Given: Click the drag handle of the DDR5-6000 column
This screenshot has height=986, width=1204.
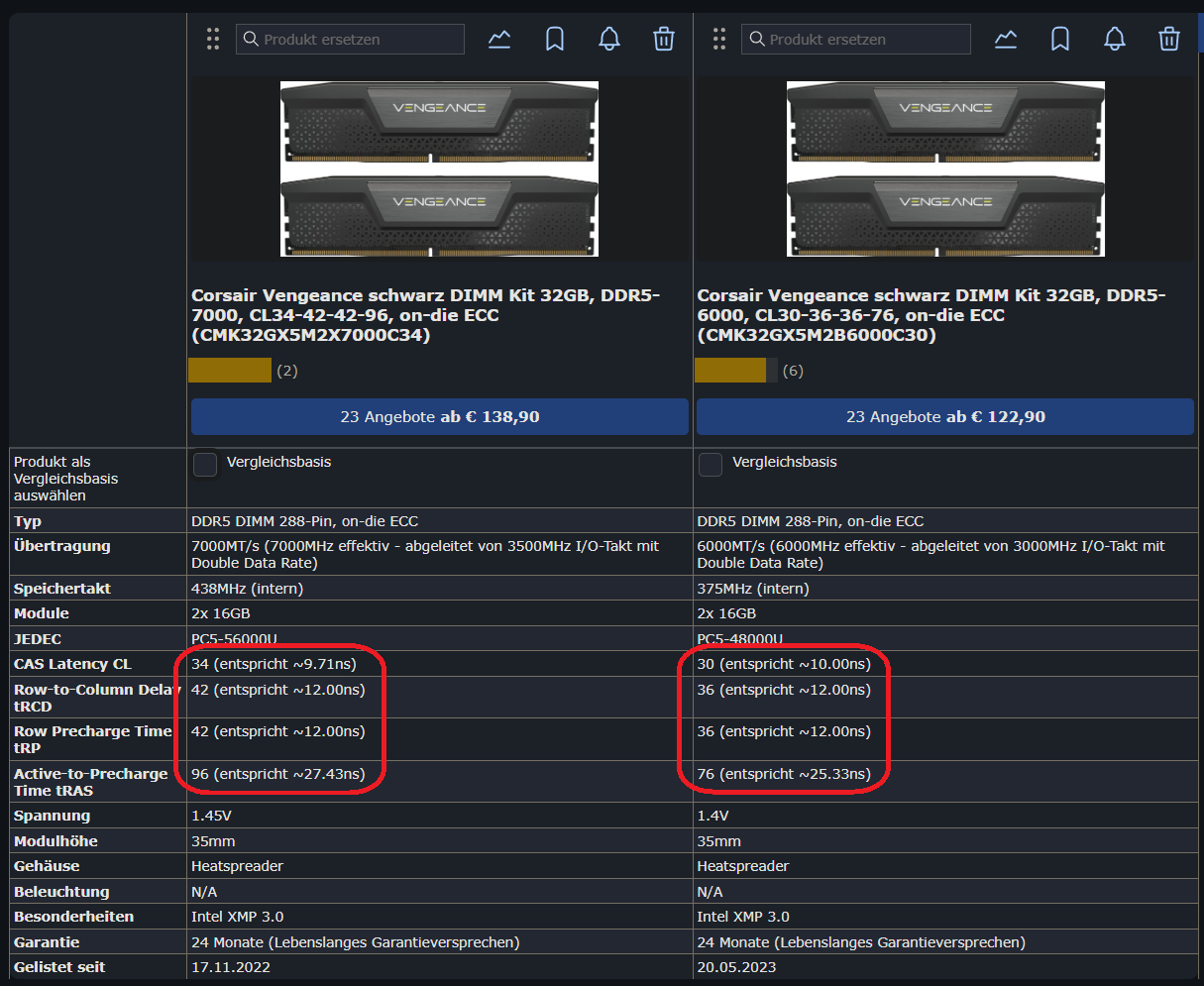Looking at the screenshot, I should click(x=718, y=40).
